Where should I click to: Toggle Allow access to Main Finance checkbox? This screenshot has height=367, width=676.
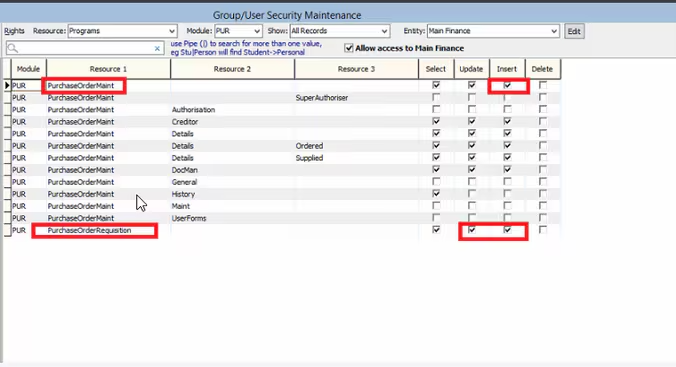(349, 48)
